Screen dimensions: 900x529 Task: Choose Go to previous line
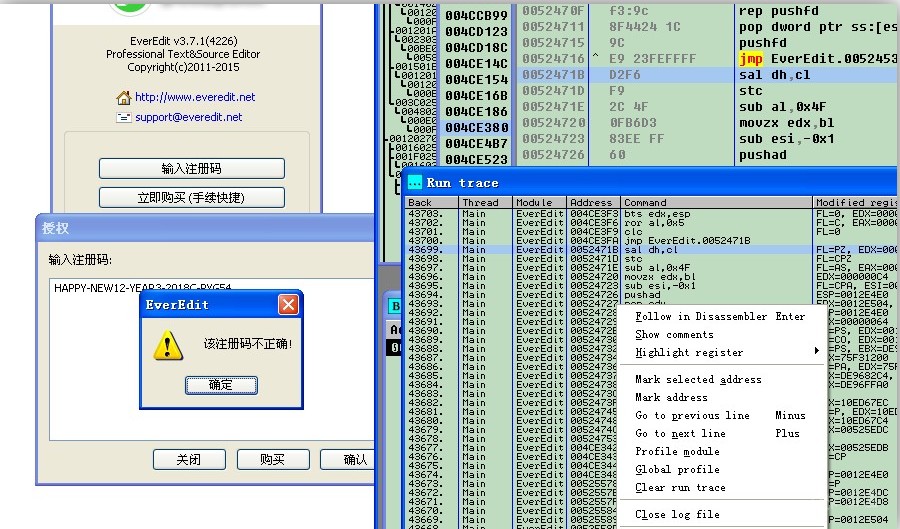tap(722, 415)
